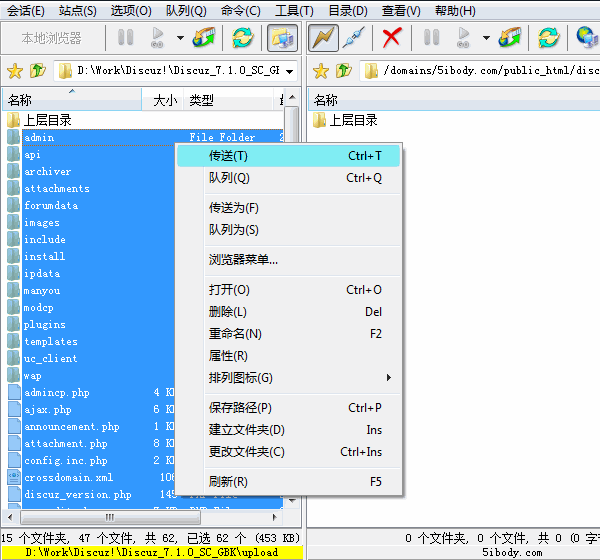
Task: Expand the local play button dropdown arrow
Action: [180, 39]
